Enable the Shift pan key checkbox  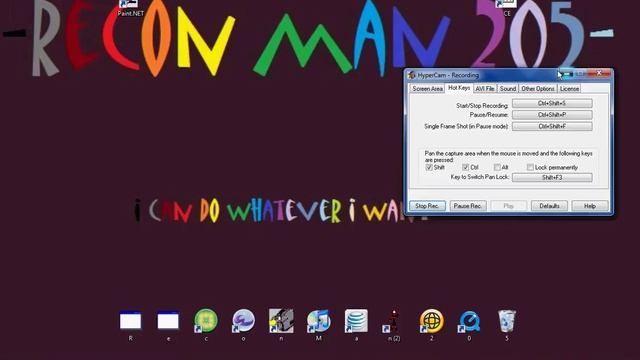pos(429,167)
